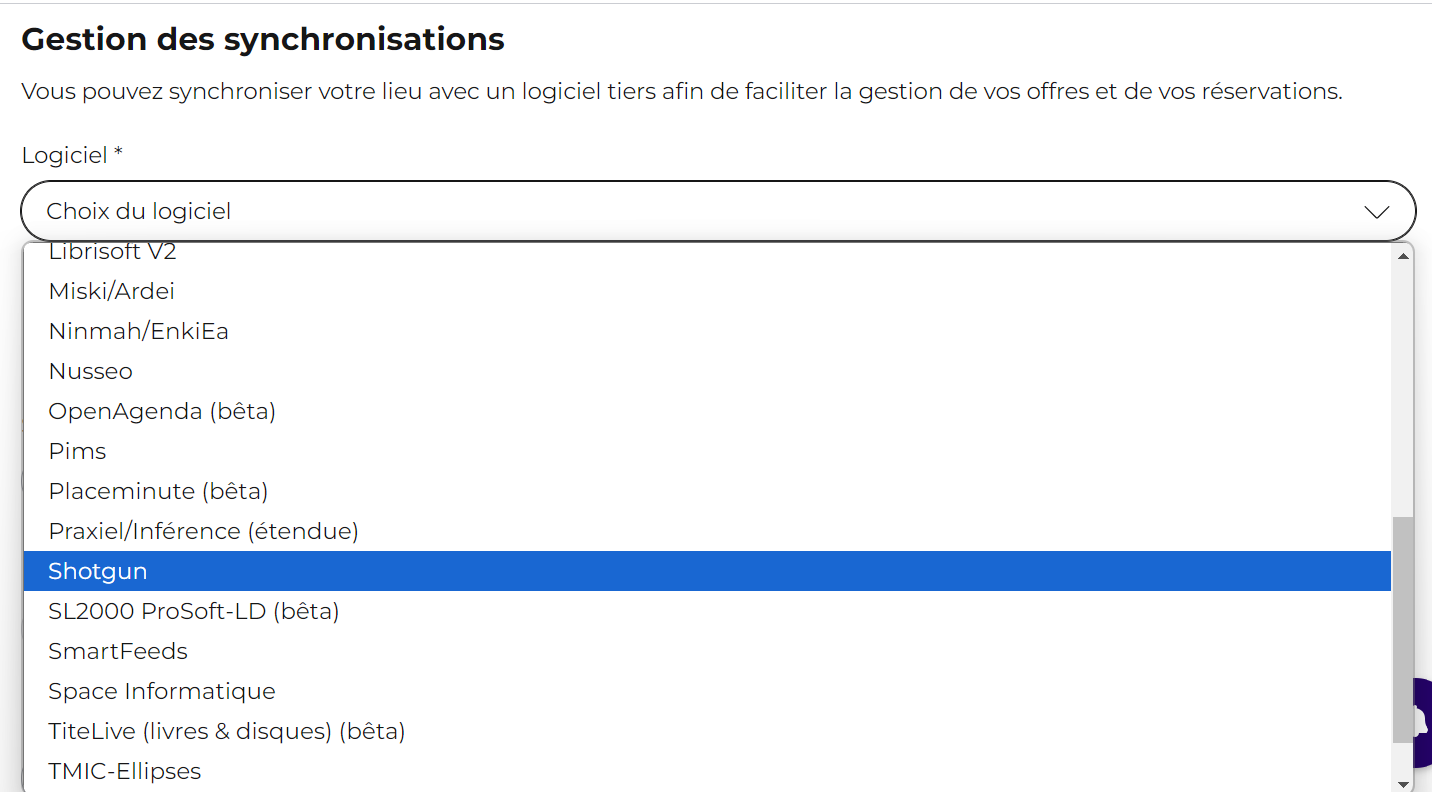The width and height of the screenshot is (1432, 792).
Task: Choose Miski/Ardei option
Action: (x=707, y=291)
